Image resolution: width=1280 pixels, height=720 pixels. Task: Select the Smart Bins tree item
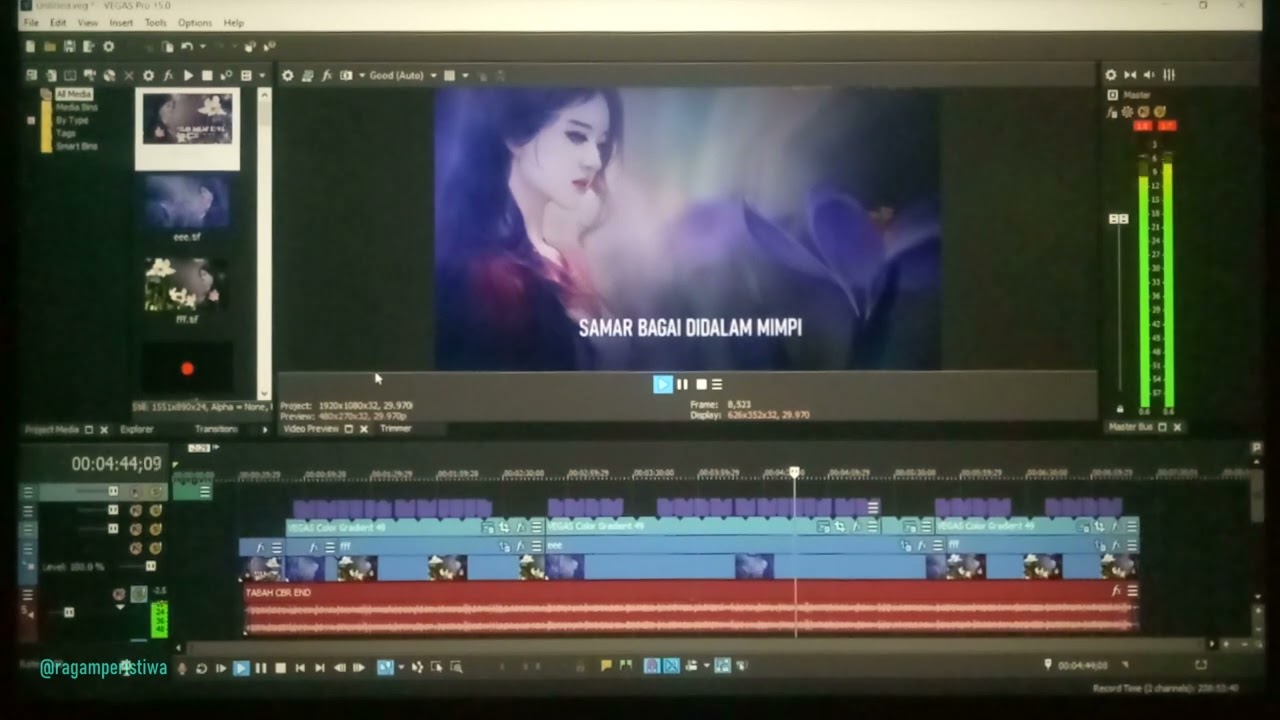coord(77,146)
